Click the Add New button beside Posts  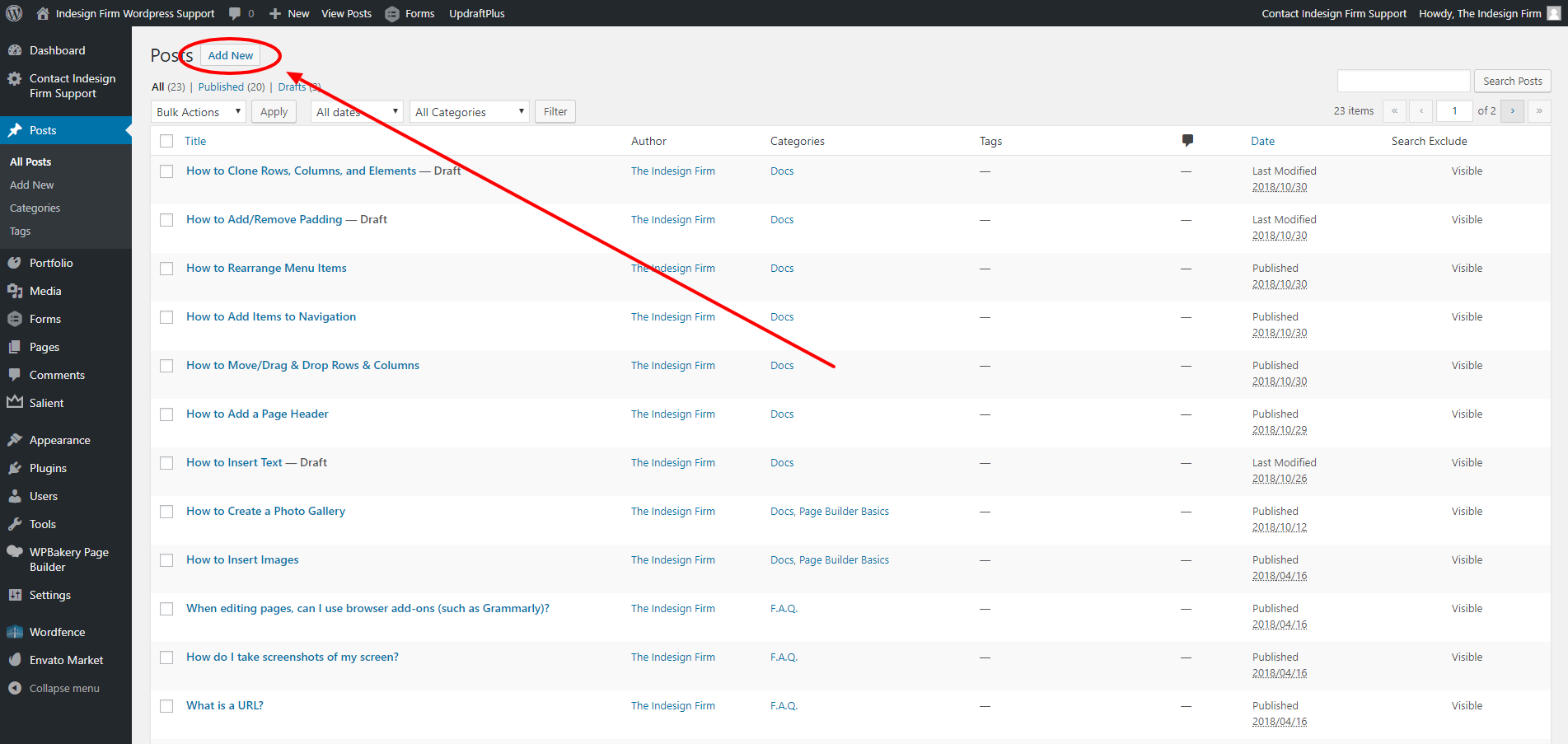click(x=230, y=55)
